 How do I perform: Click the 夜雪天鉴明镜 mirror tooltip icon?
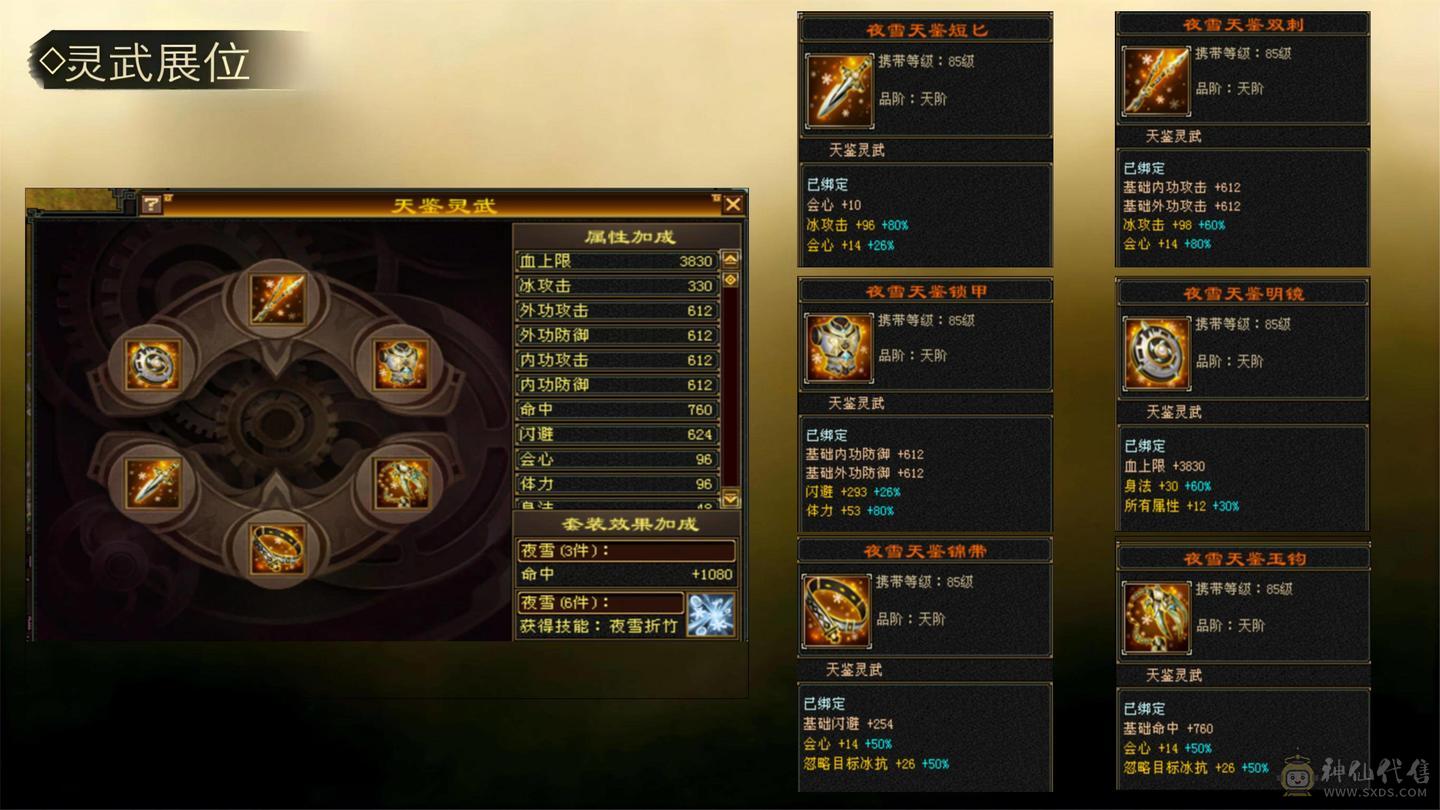click(1157, 354)
